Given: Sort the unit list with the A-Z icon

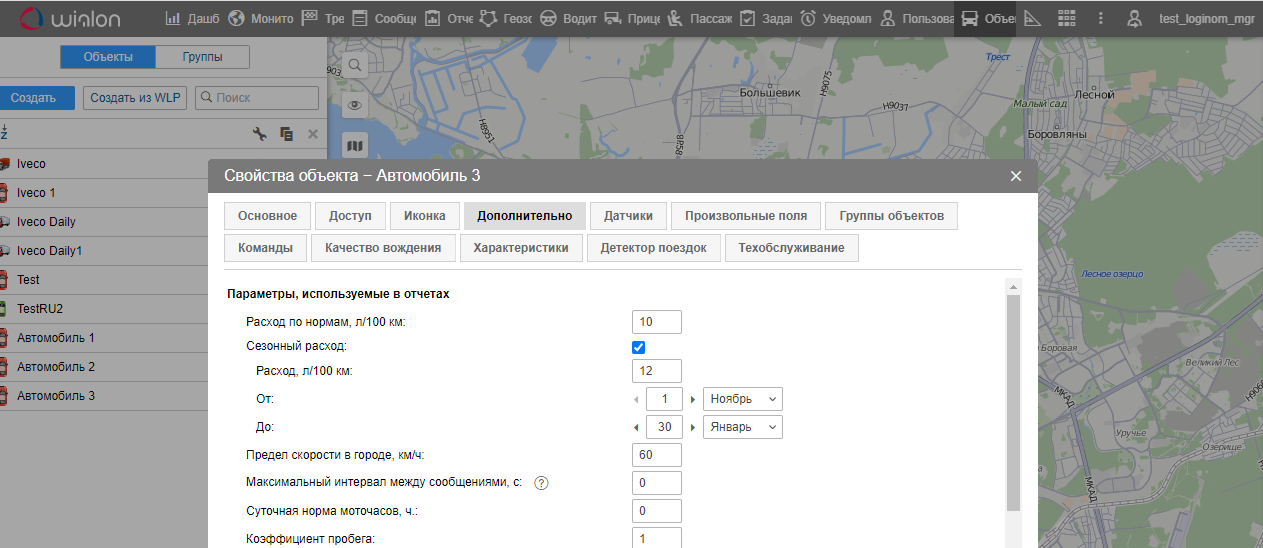Looking at the screenshot, I should pyautogui.click(x=4, y=133).
